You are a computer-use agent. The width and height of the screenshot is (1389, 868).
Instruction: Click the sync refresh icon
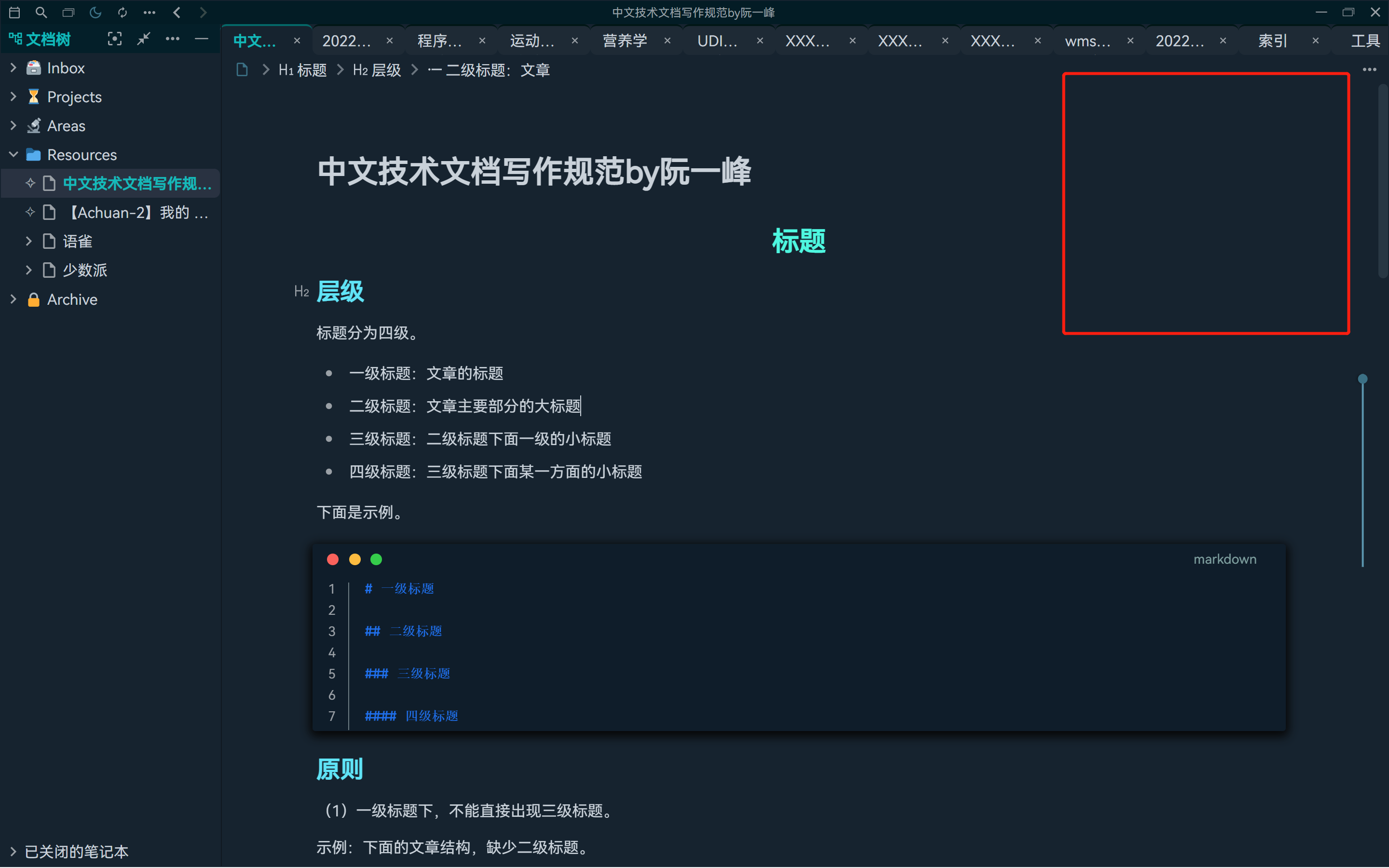(122, 12)
